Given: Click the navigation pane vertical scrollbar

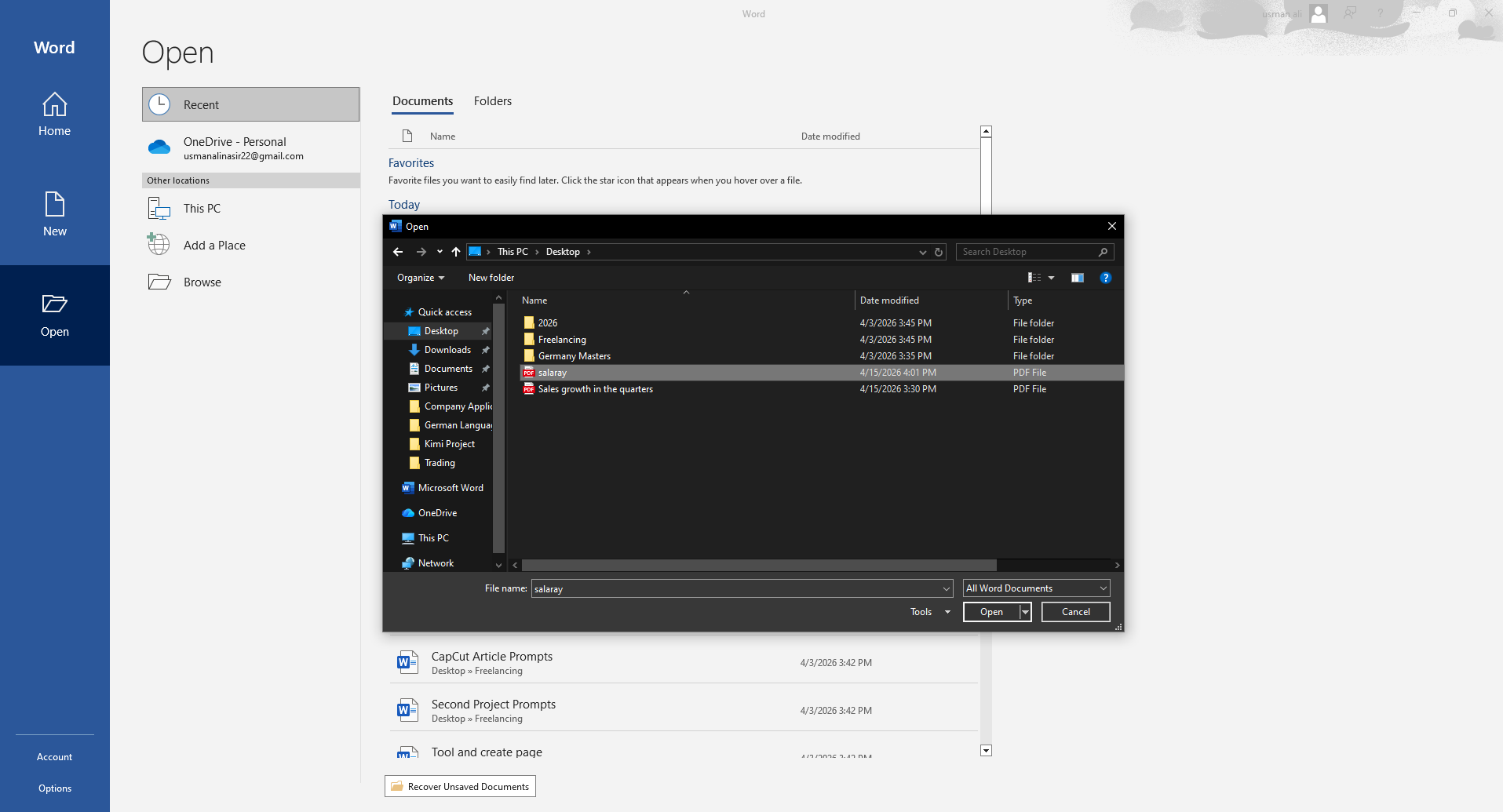Looking at the screenshot, I should tap(498, 428).
